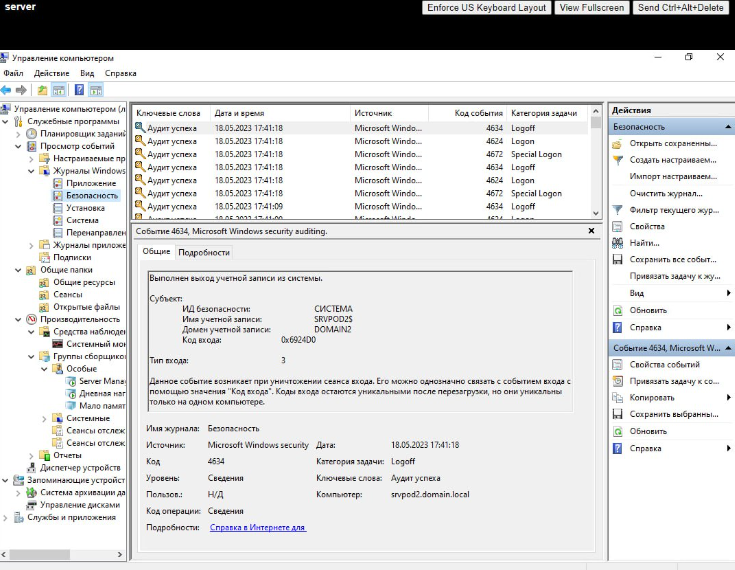Image resolution: width=735 pixels, height=570 pixels.
Task: Select Приложение under Журналы Windows
Action: (x=91, y=183)
